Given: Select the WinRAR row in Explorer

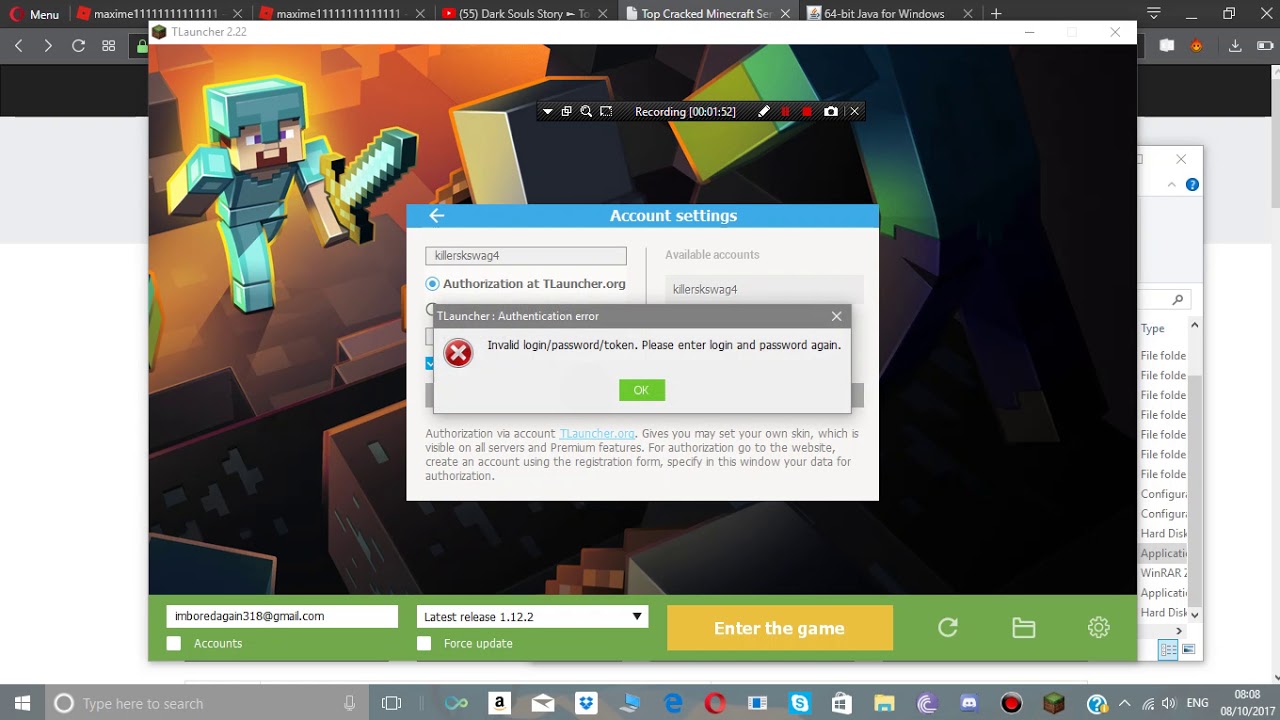Looking at the screenshot, I should point(1164,573).
